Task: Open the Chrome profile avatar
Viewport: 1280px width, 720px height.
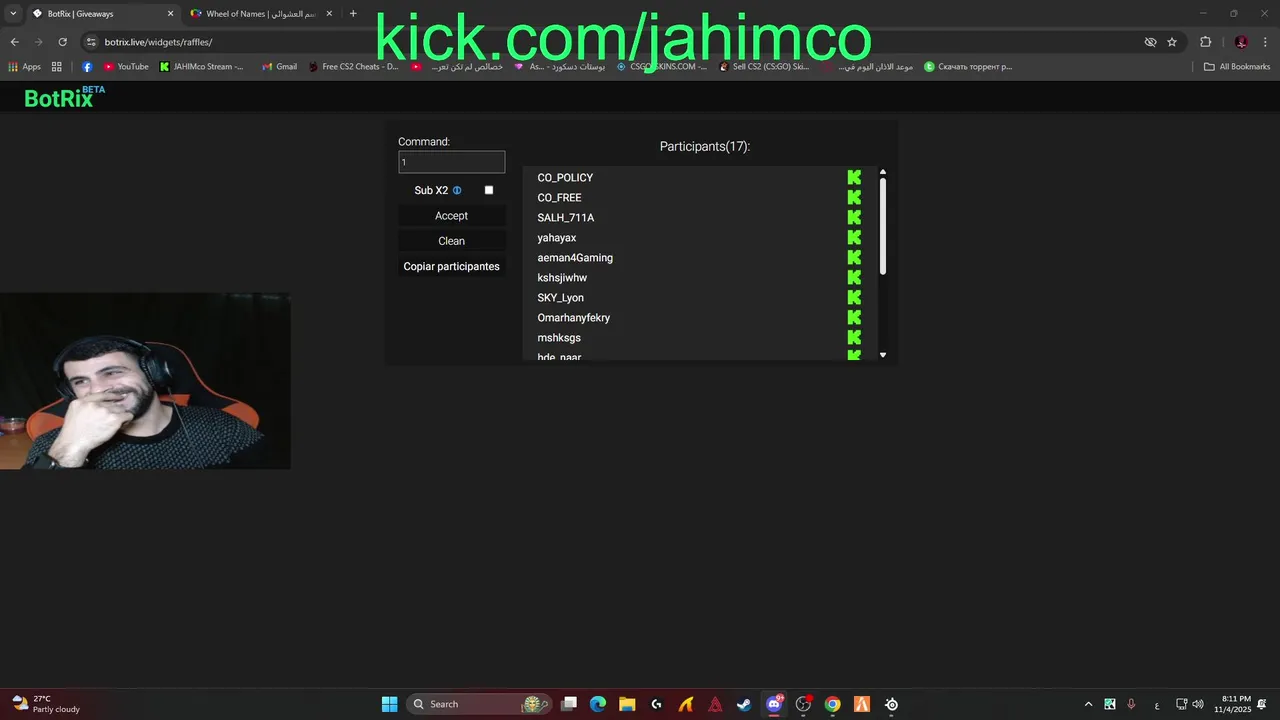Action: pyautogui.click(x=1241, y=42)
